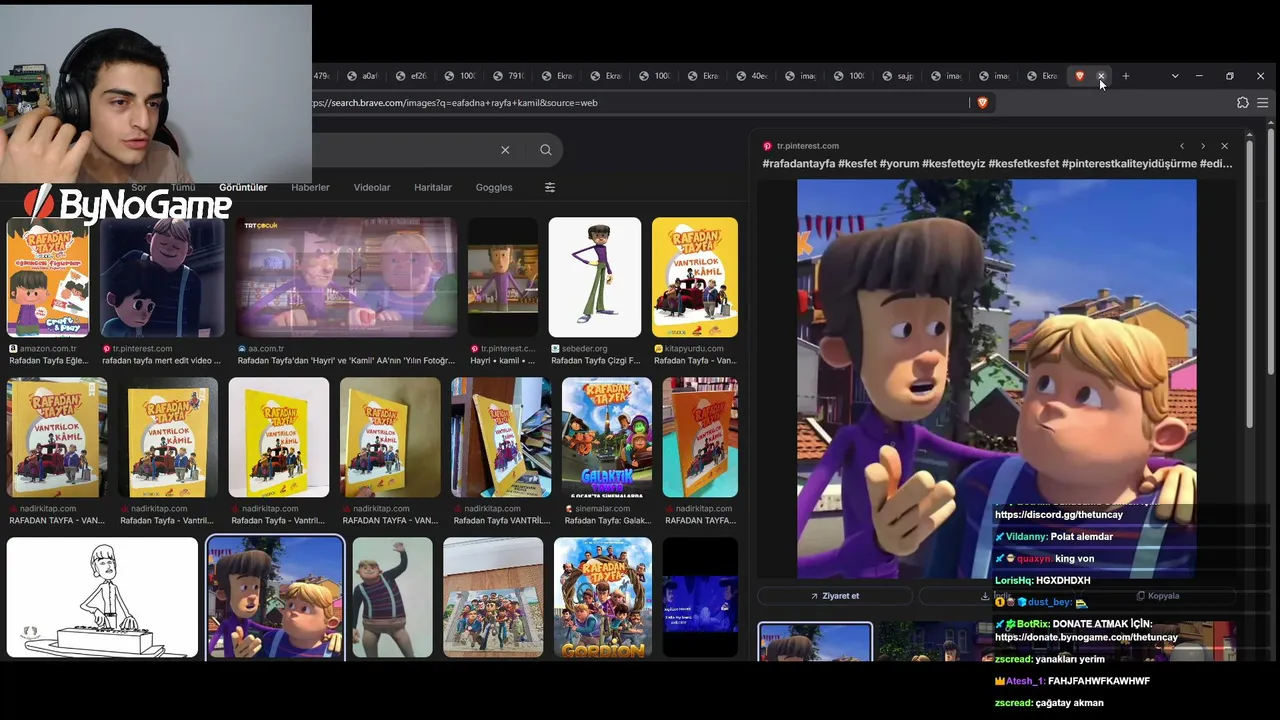
Task: Click into the Brave search input field
Action: click(x=400, y=150)
